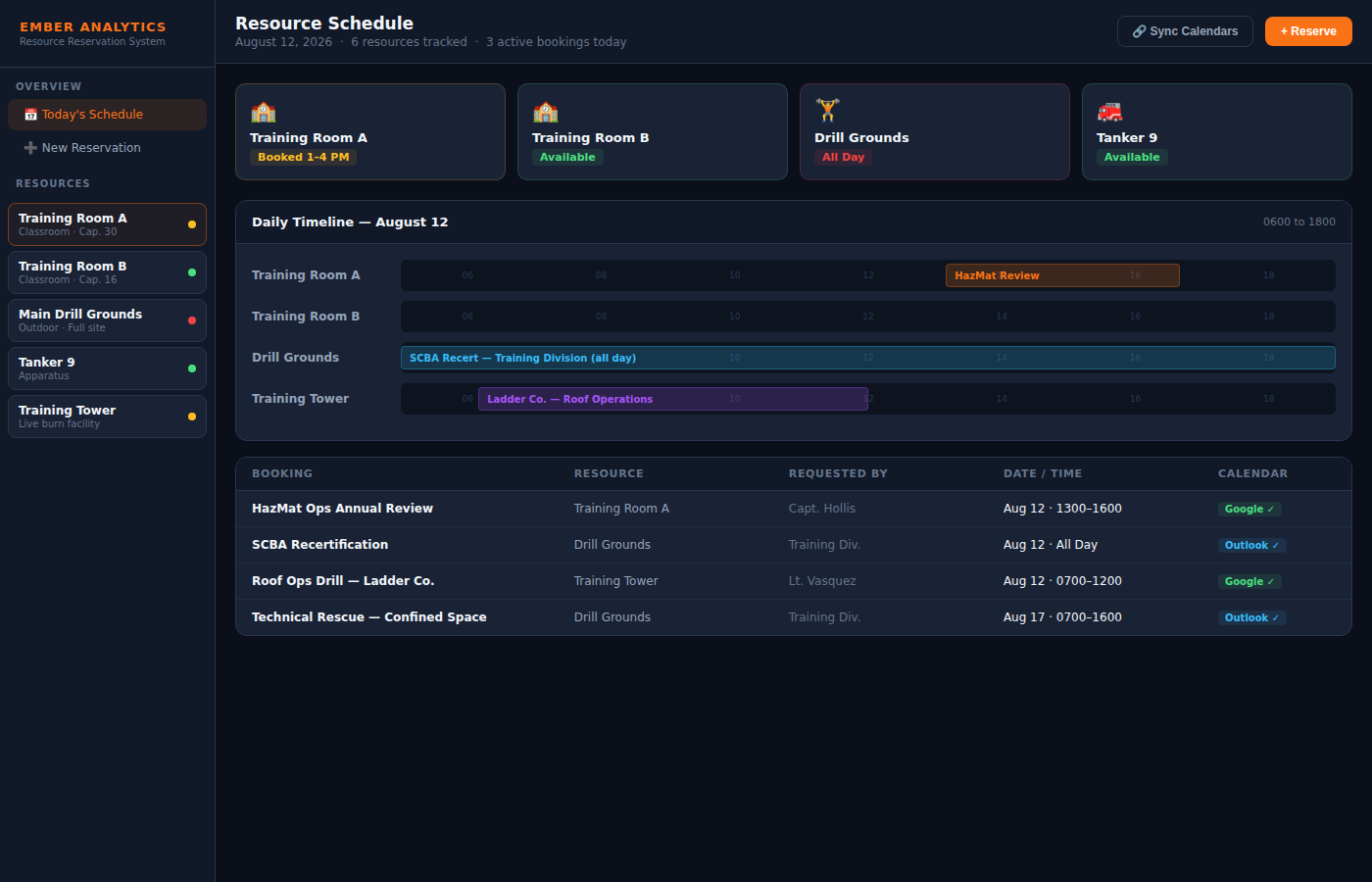Select Tanker 9 in the Resources list
This screenshot has width=1372, height=882.
click(x=108, y=368)
